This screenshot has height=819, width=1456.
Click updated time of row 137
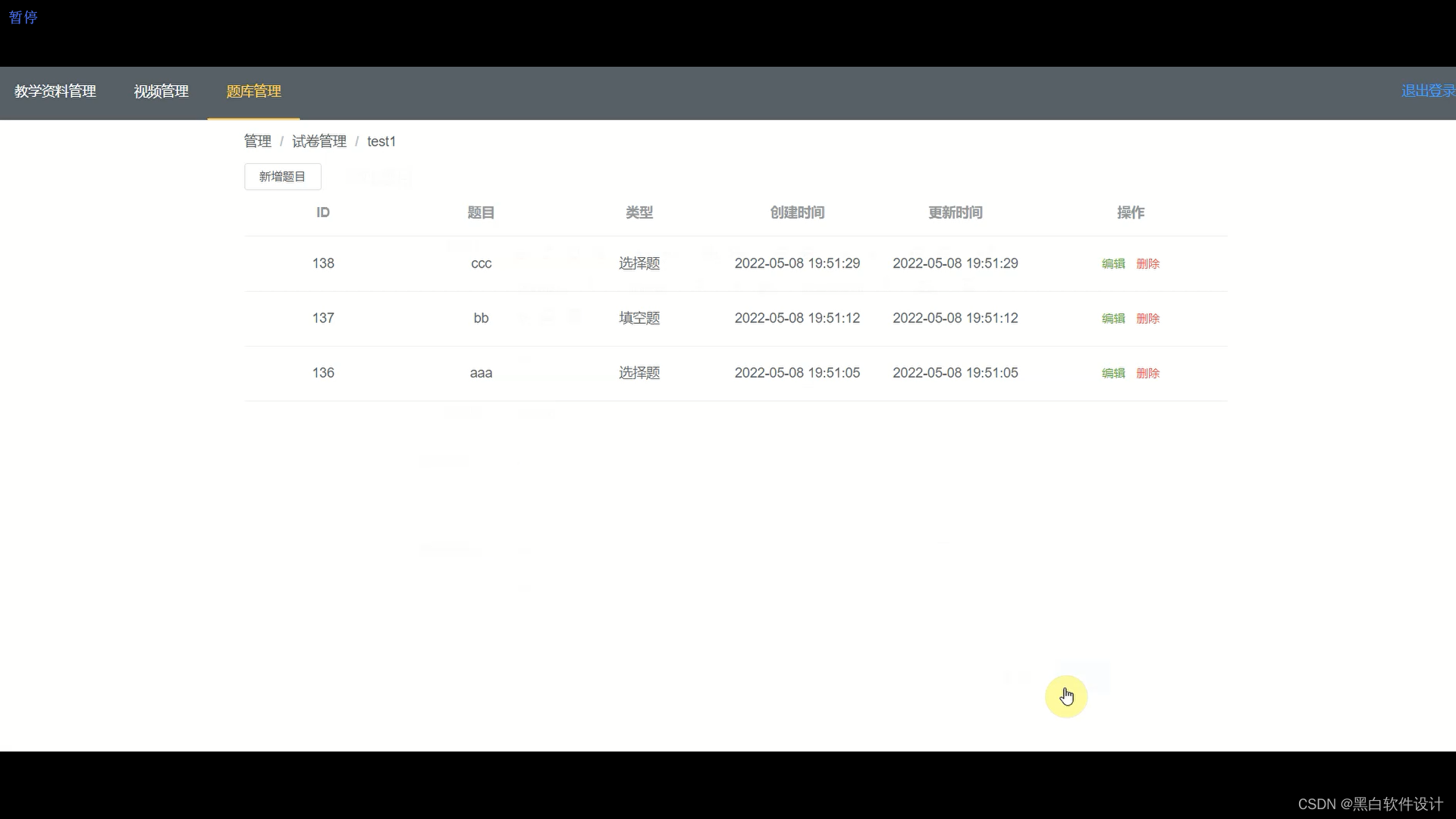[955, 318]
